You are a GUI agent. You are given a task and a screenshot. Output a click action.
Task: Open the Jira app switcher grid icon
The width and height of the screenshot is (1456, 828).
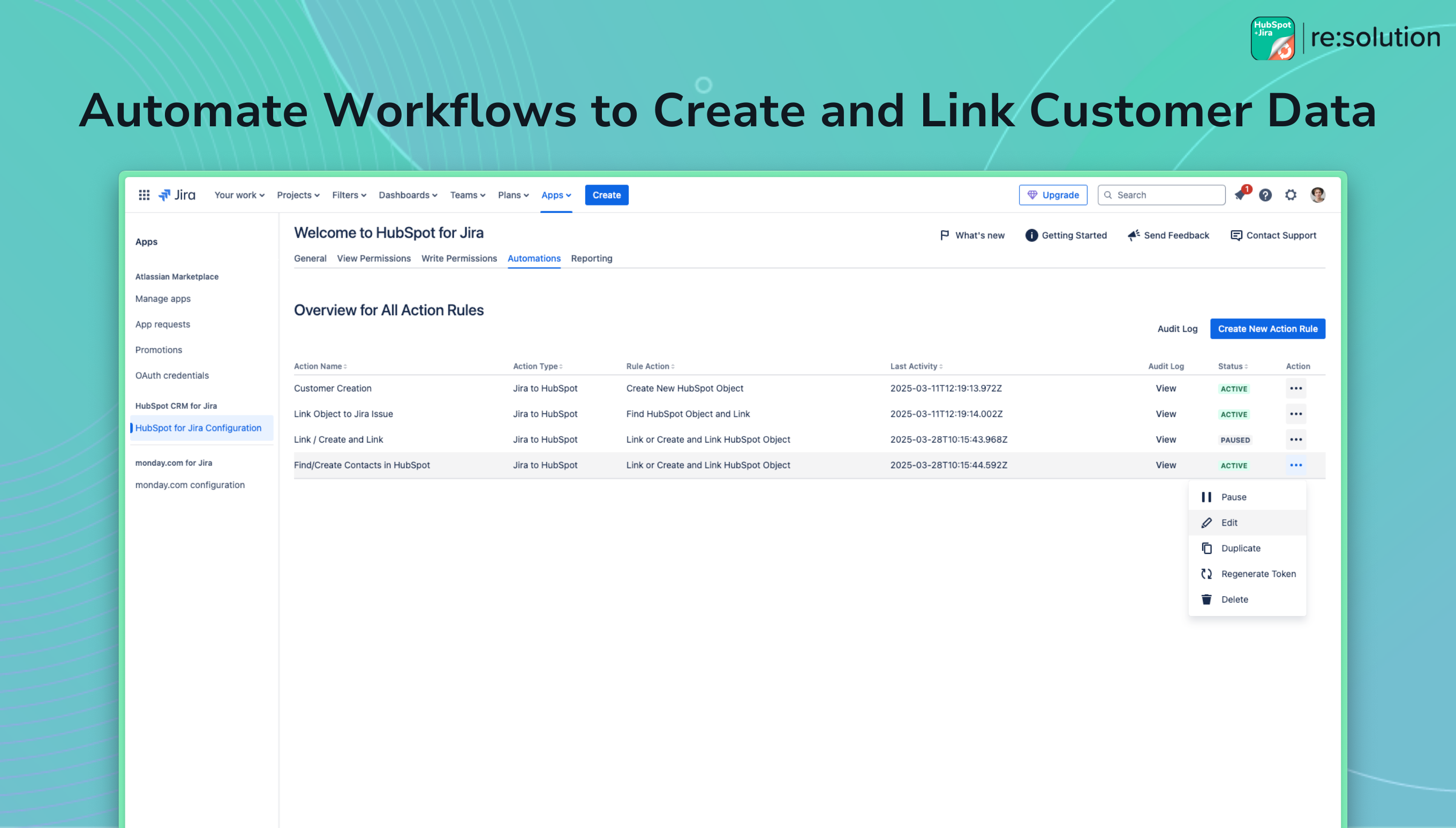144,195
